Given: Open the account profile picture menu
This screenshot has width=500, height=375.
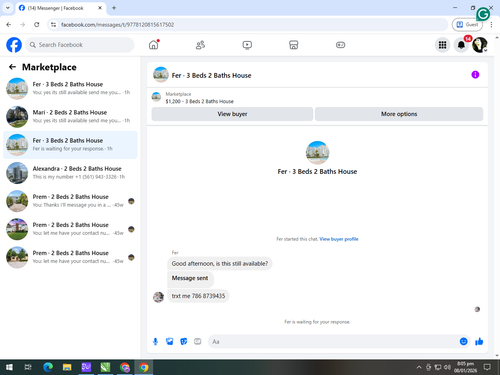Looking at the screenshot, I should coord(480,45).
